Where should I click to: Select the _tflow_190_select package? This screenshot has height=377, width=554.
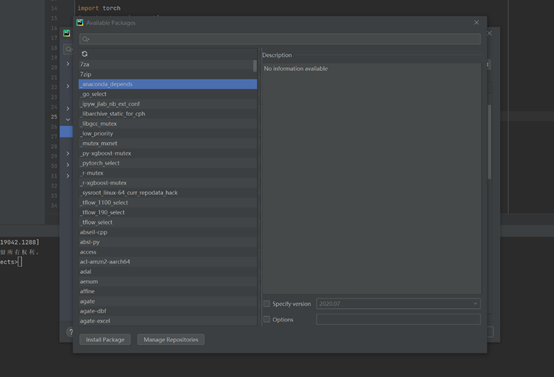[167, 212]
